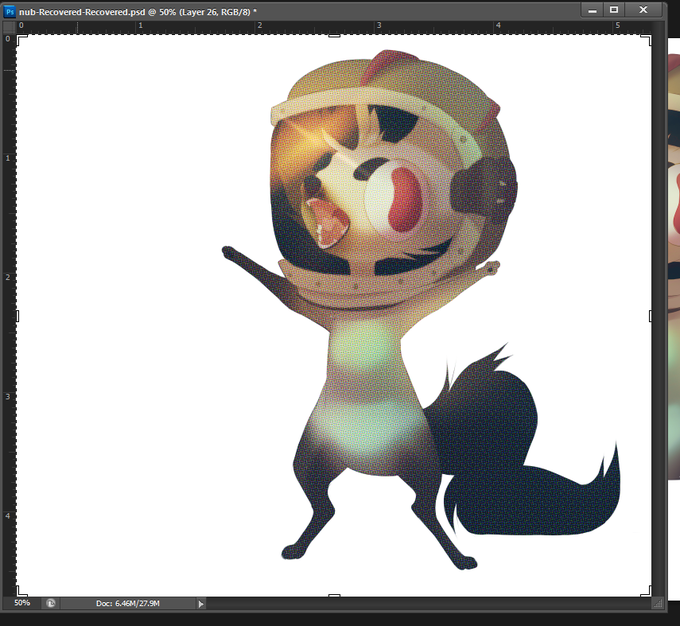Viewport: 680px width, 626px height.
Task: Click the right-middle transform handle
Action: click(x=651, y=316)
